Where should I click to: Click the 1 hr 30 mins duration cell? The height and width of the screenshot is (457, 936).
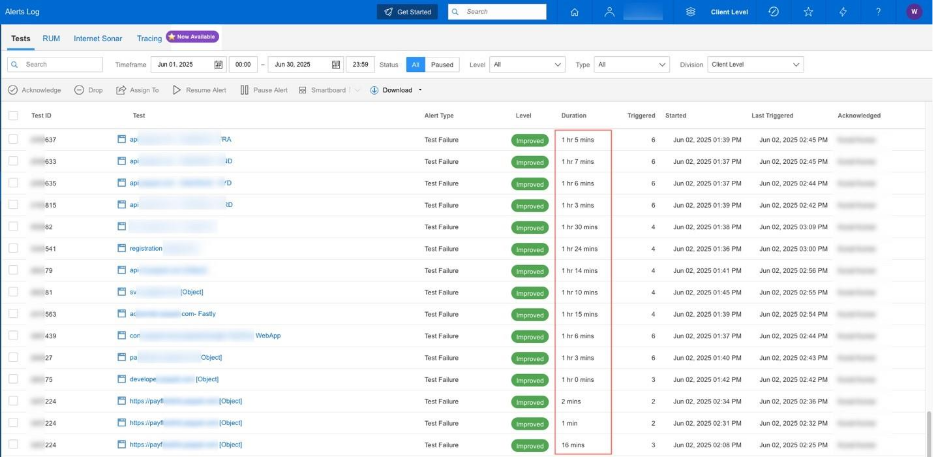pyautogui.click(x=579, y=227)
